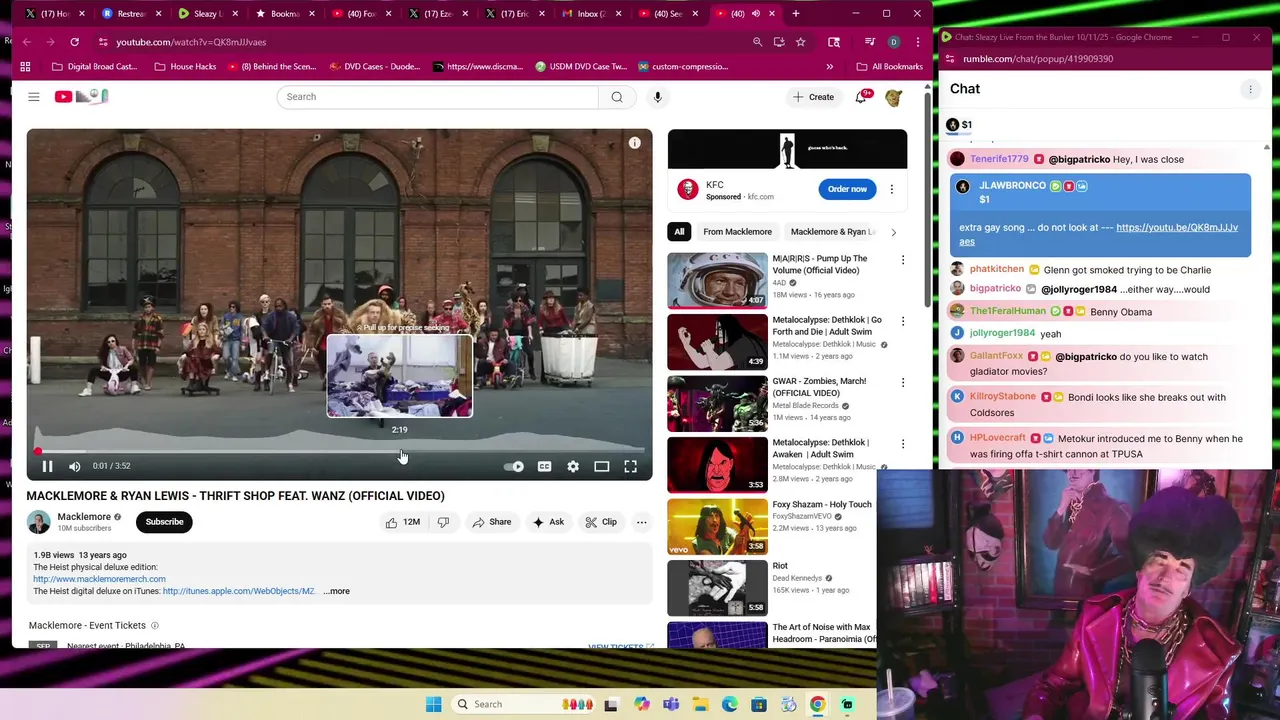Enter full screen video mode
1280x720 pixels.
631,466
